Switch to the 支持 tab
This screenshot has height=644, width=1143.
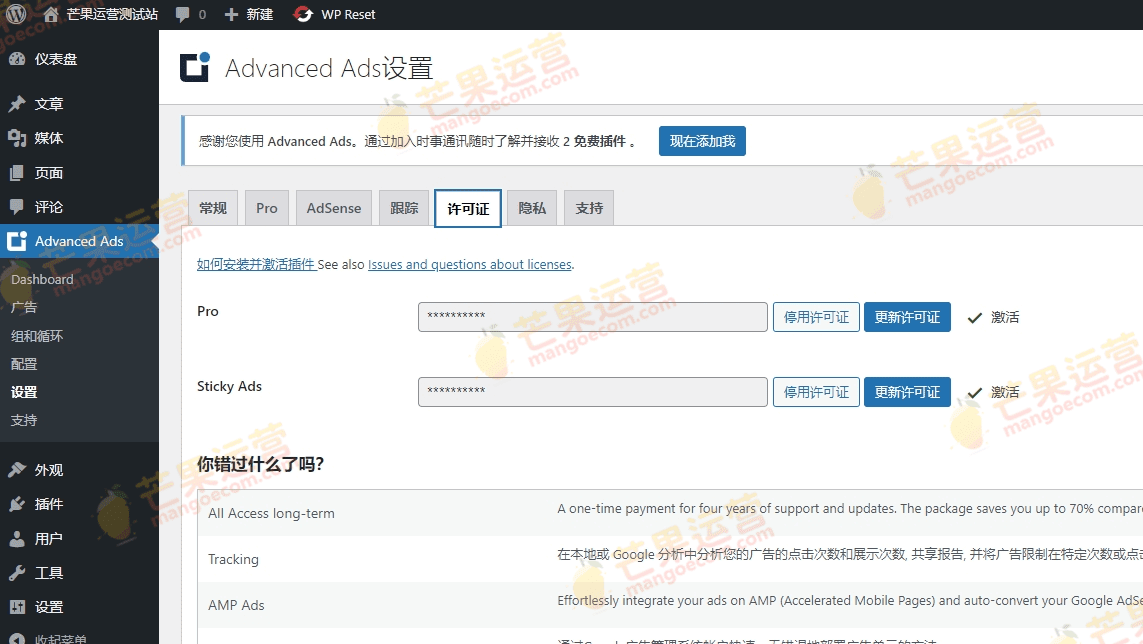(589, 209)
